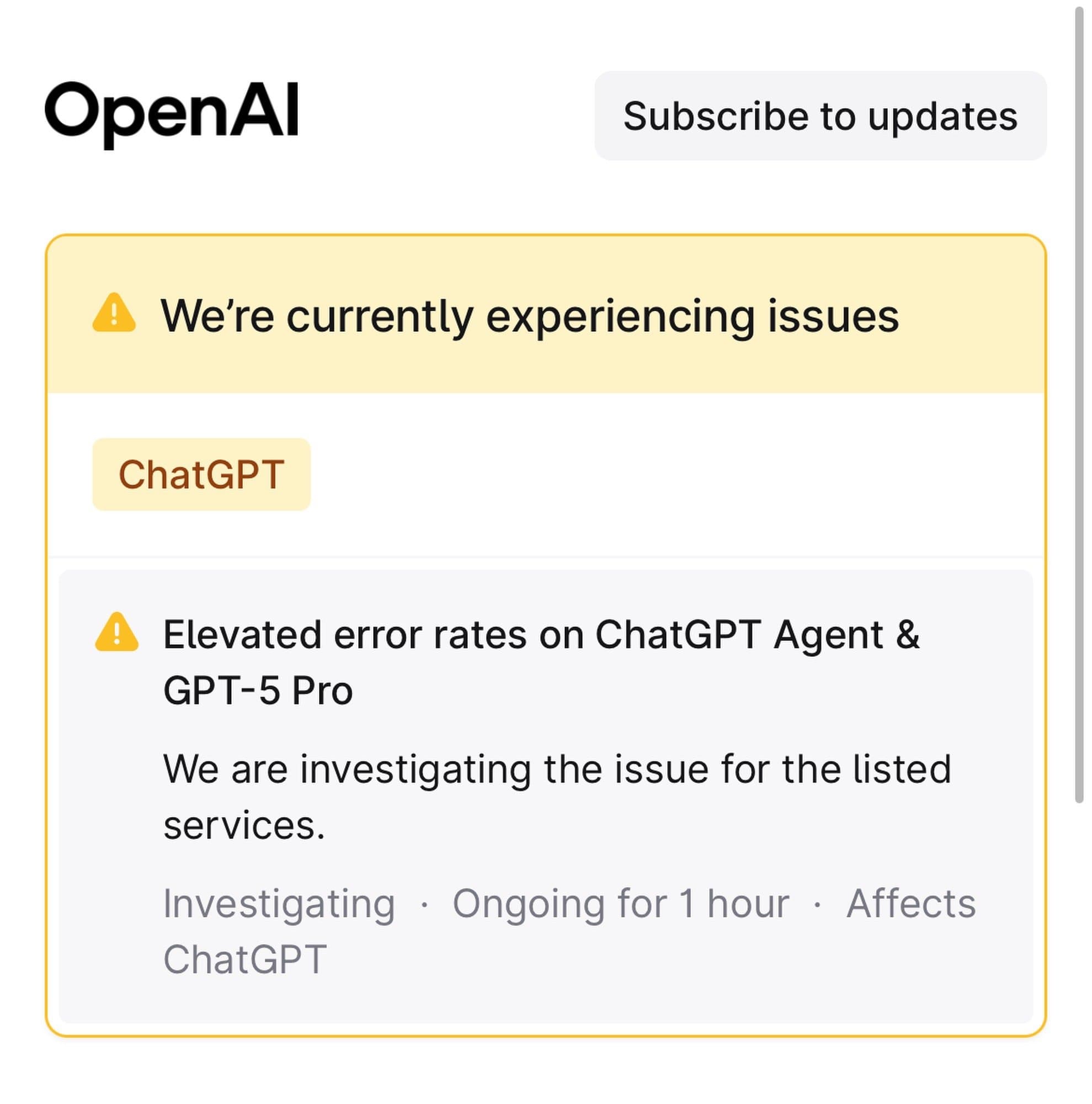Click the vertical scrollbar thumb
The width and height of the screenshot is (1092, 1104).
[x=1079, y=400]
